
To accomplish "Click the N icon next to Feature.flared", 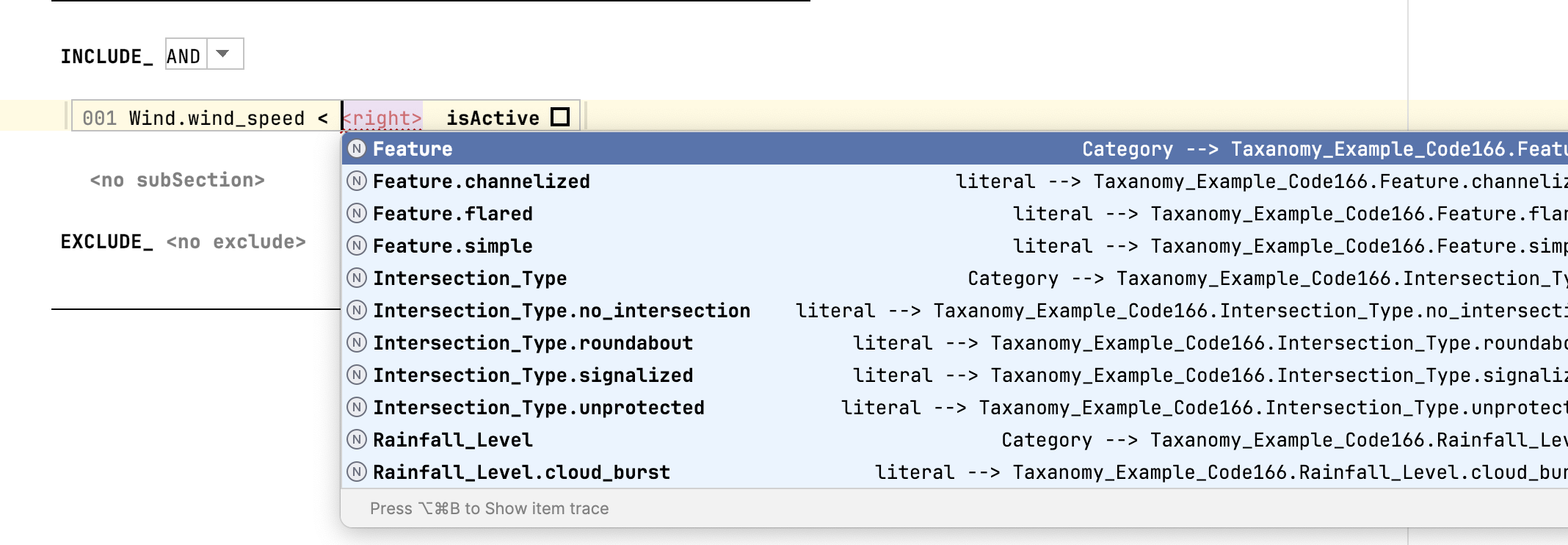I will pos(357,214).
